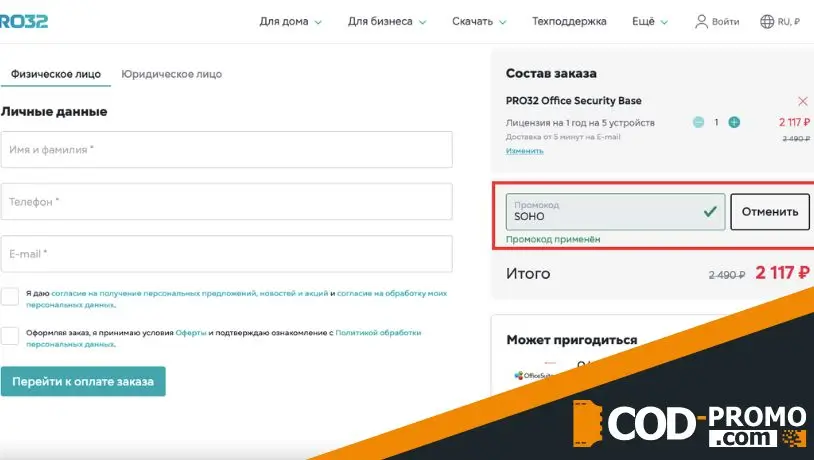Switch to Юридическое лицо tab
The height and width of the screenshot is (460, 814).
171,74
